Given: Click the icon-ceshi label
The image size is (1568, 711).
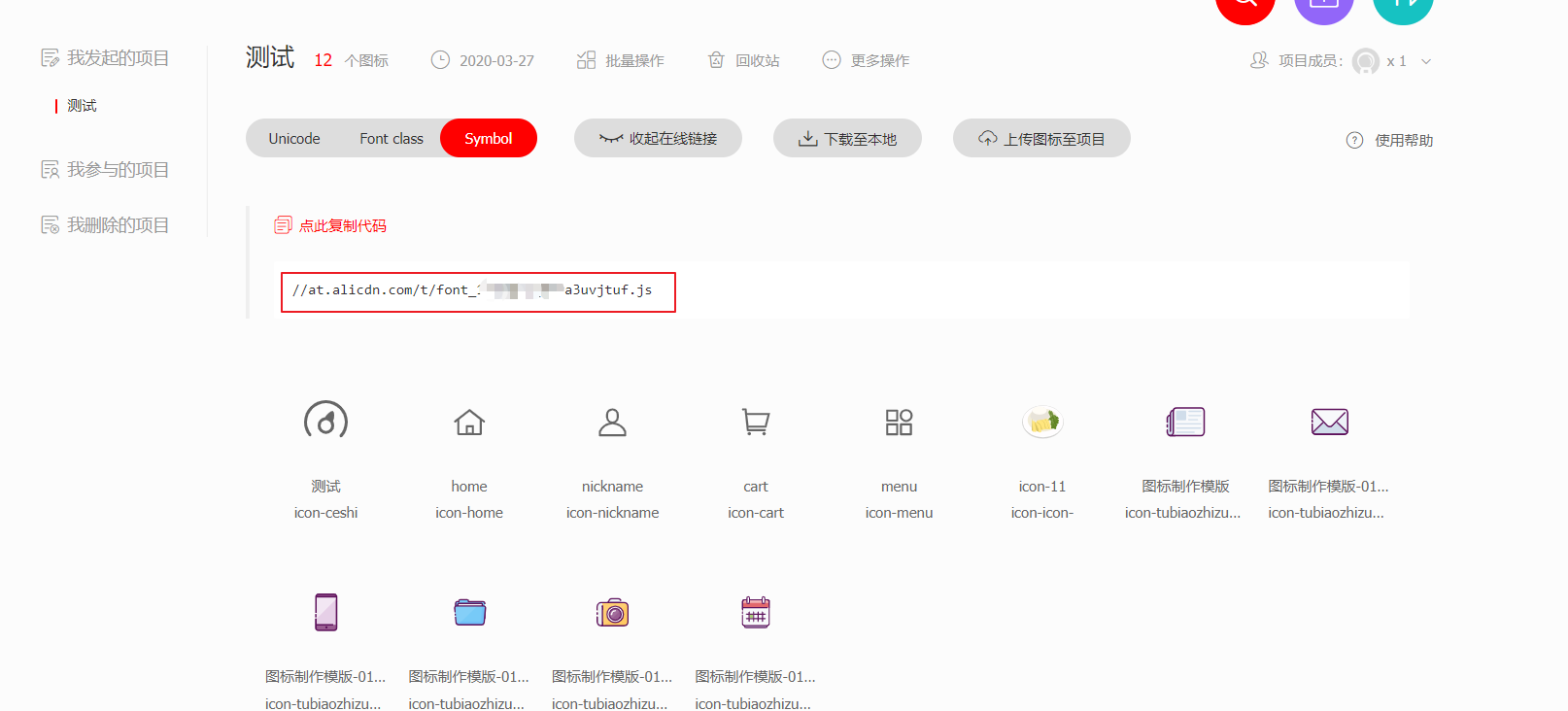Looking at the screenshot, I should pos(325,513).
